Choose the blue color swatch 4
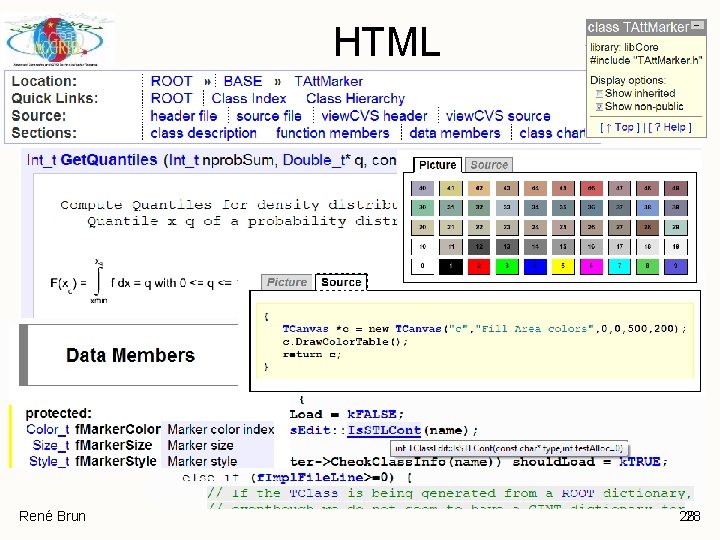 click(535, 266)
